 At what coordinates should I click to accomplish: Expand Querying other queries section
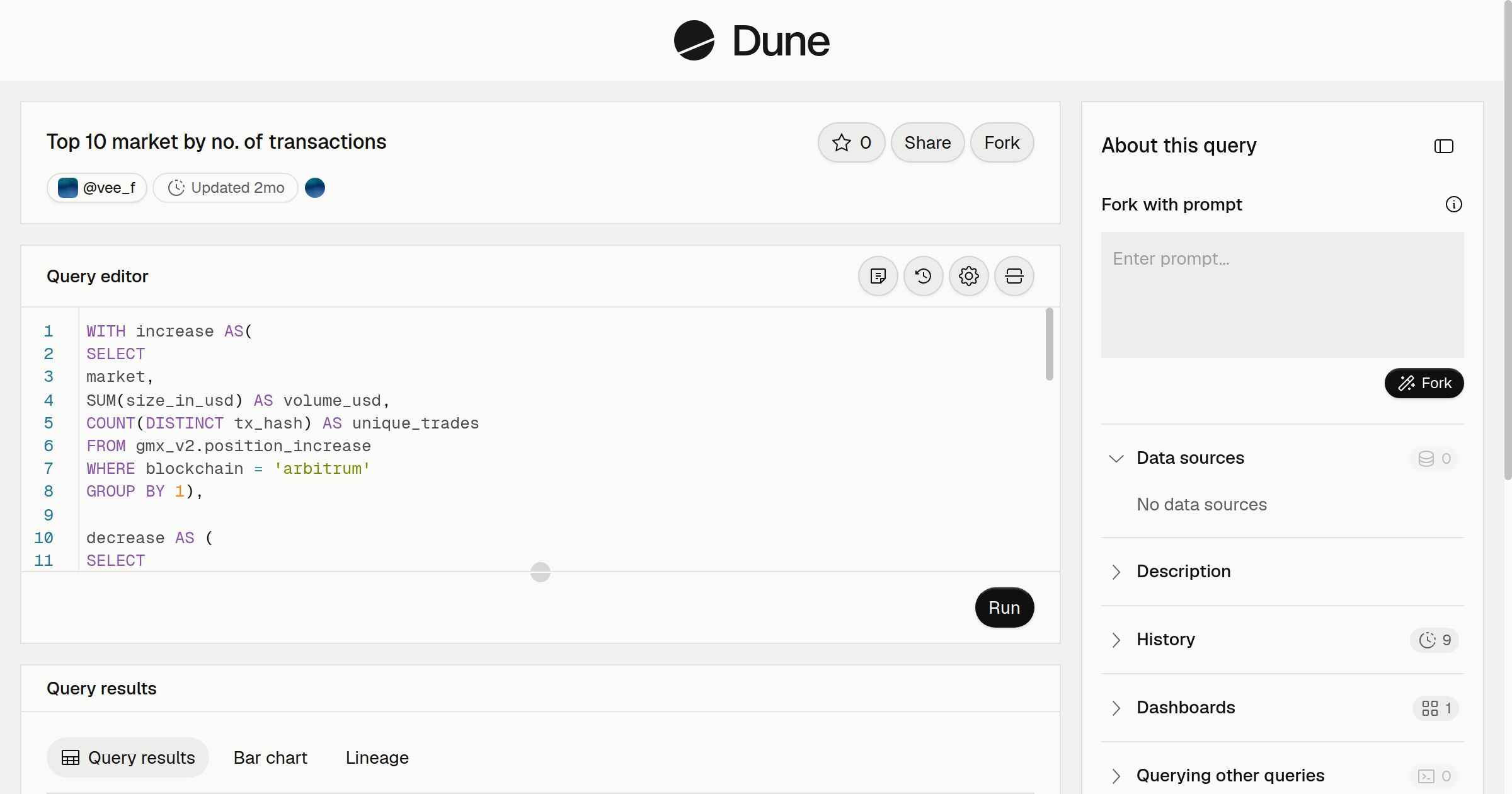(x=1116, y=776)
